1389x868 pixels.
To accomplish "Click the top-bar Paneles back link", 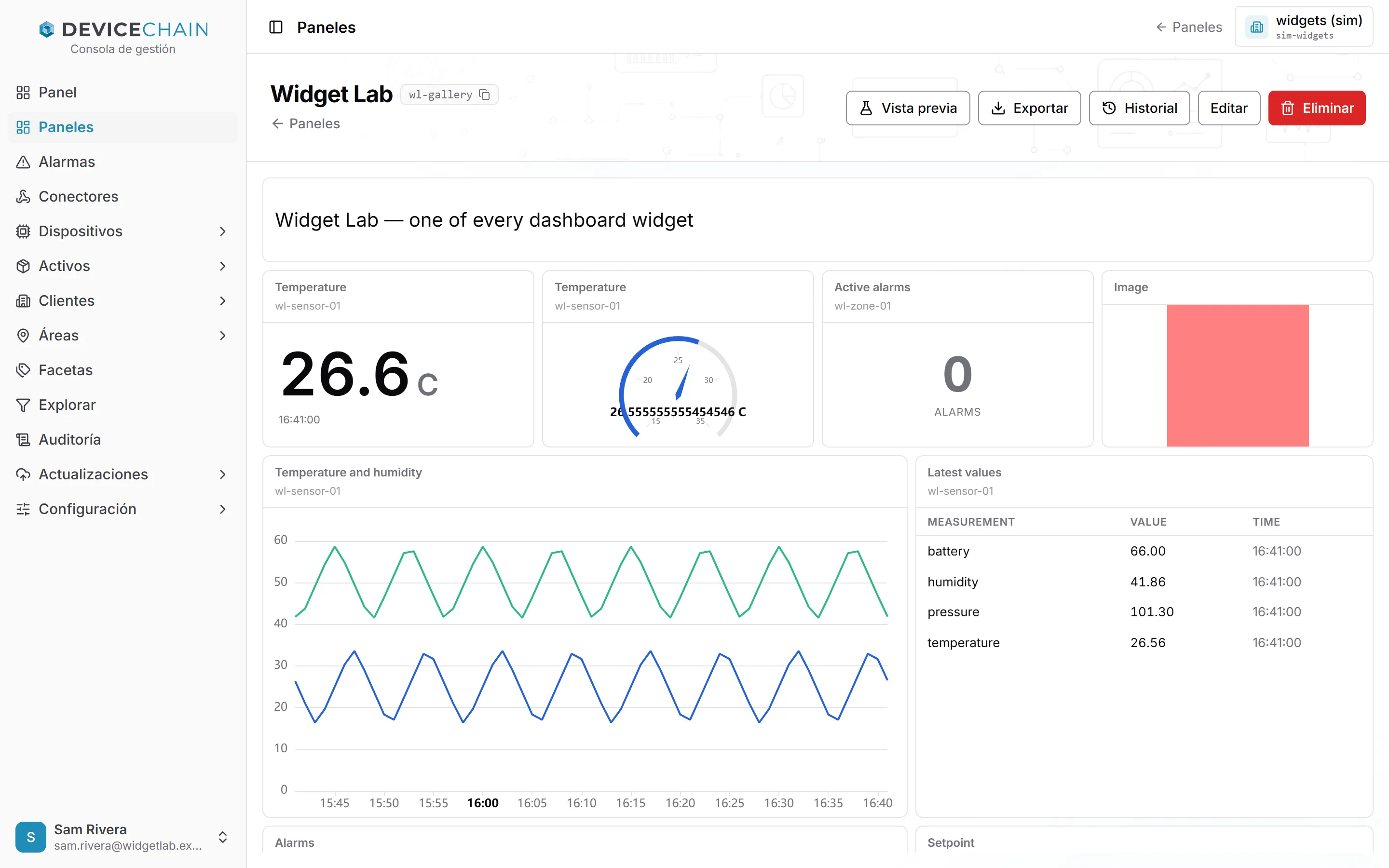I will pos(1189,27).
